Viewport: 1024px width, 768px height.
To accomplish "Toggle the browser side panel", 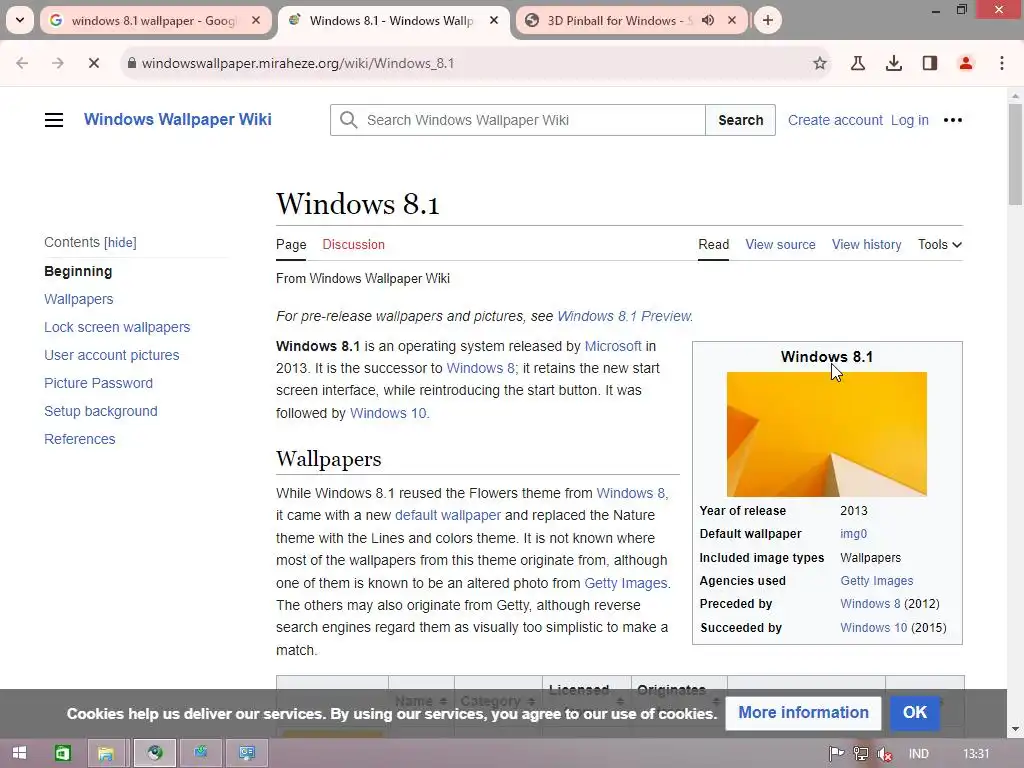I will point(930,63).
